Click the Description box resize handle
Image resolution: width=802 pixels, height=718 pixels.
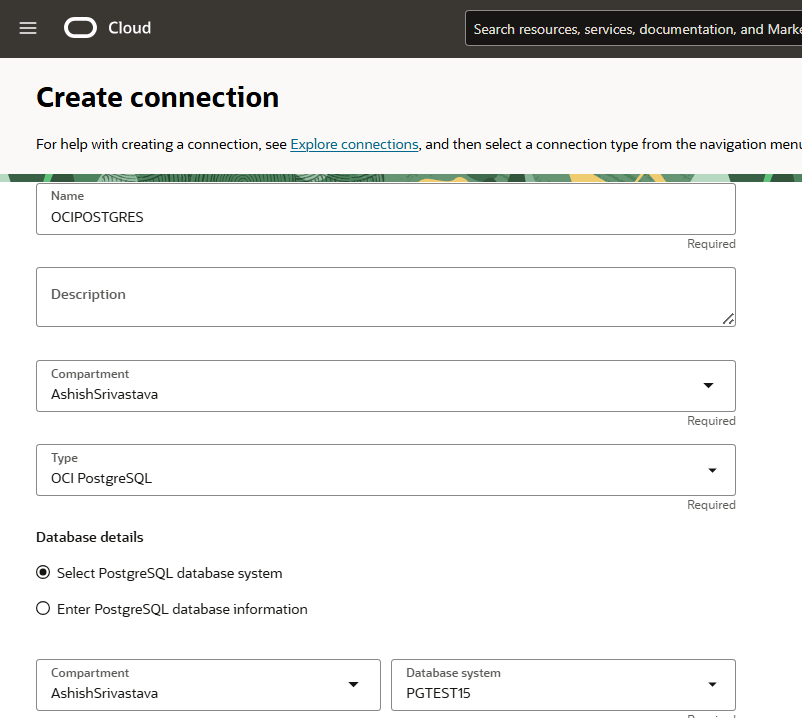point(728,318)
